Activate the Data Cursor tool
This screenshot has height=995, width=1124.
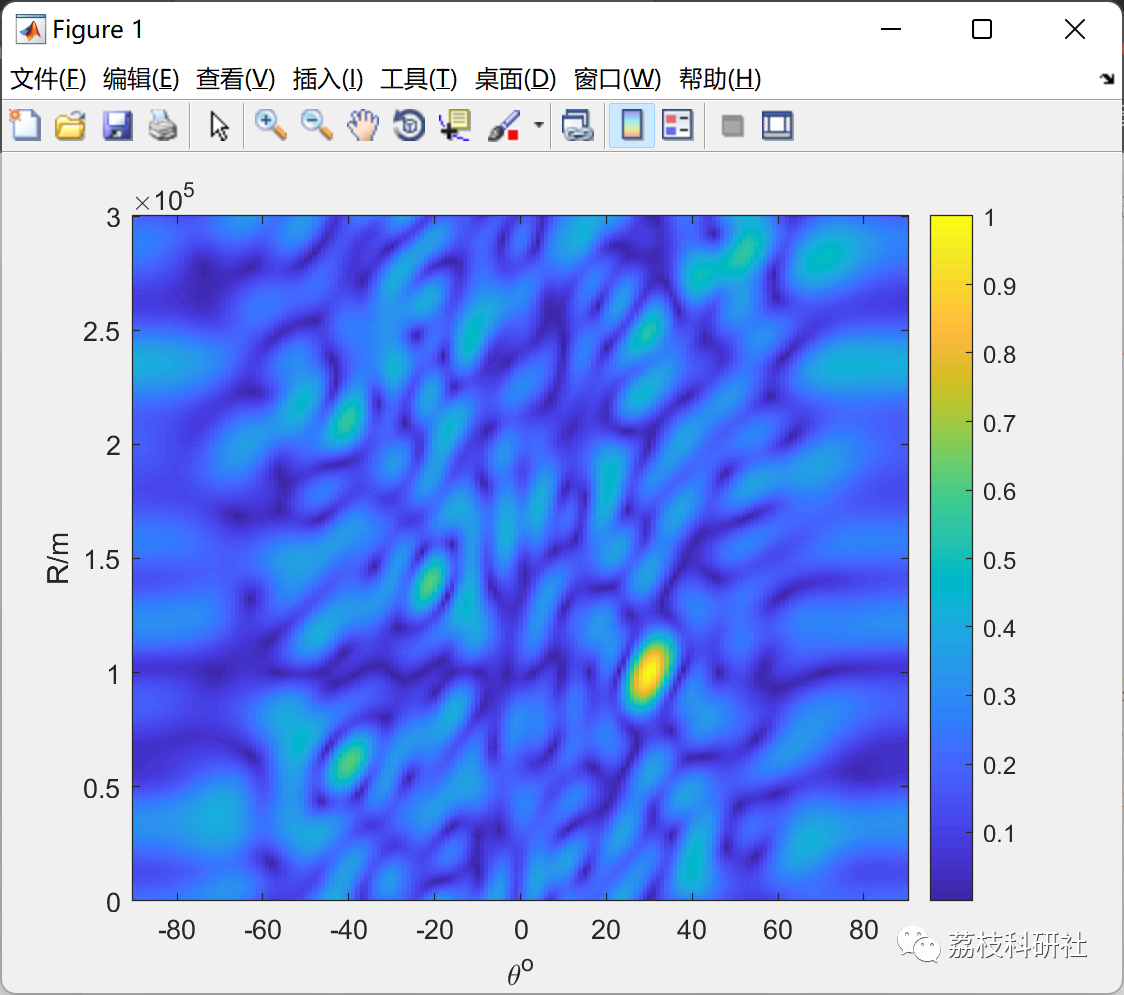454,125
